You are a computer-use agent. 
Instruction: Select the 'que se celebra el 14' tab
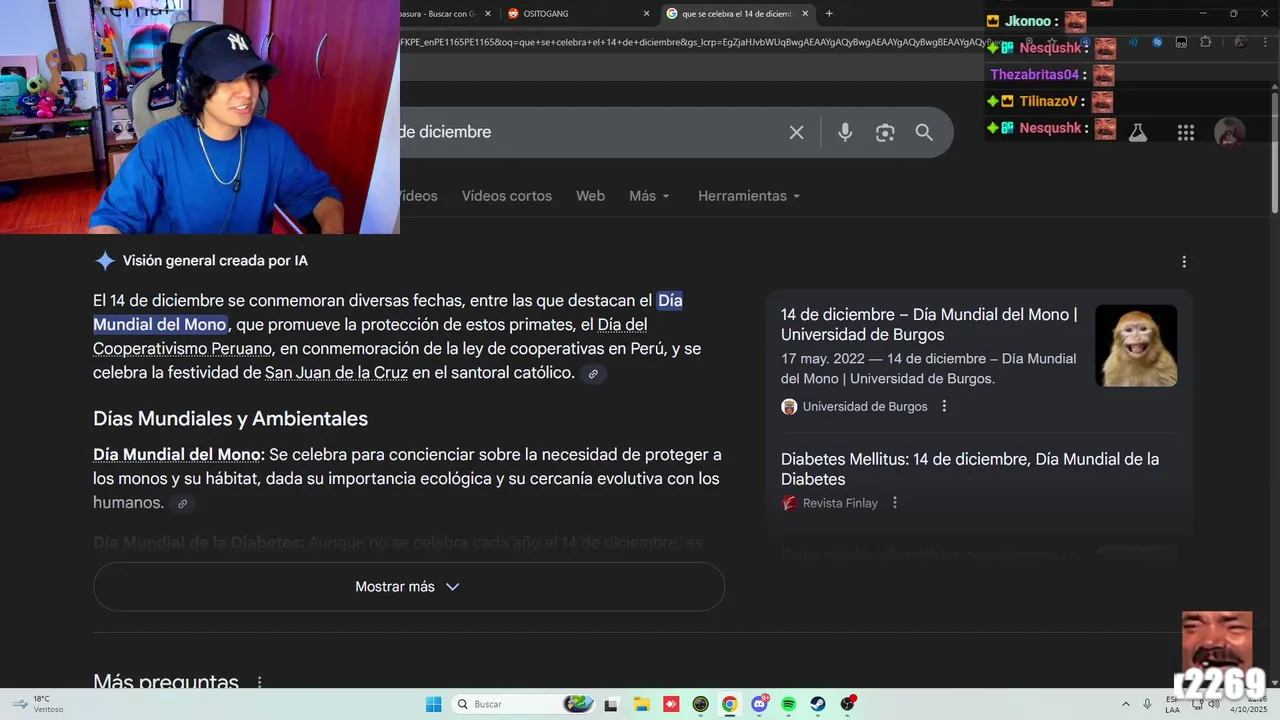click(x=737, y=13)
